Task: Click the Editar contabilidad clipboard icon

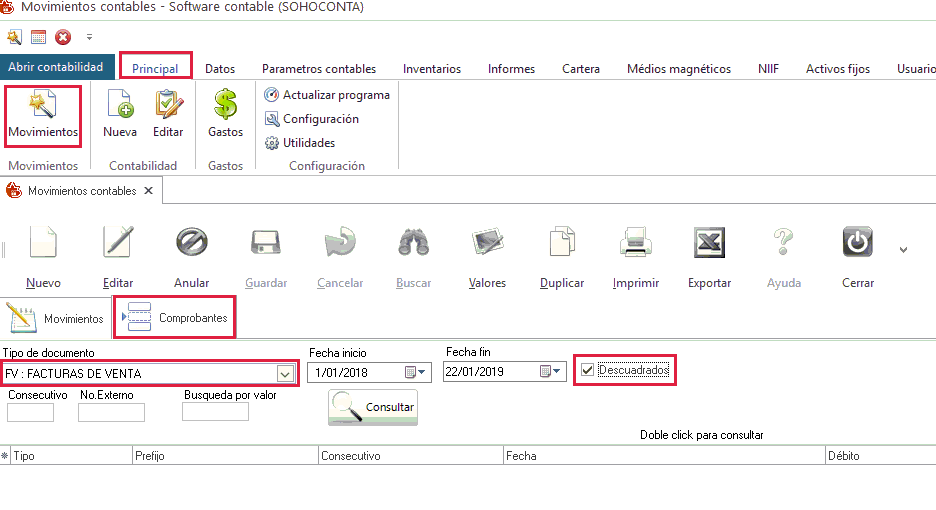Action: [168, 105]
